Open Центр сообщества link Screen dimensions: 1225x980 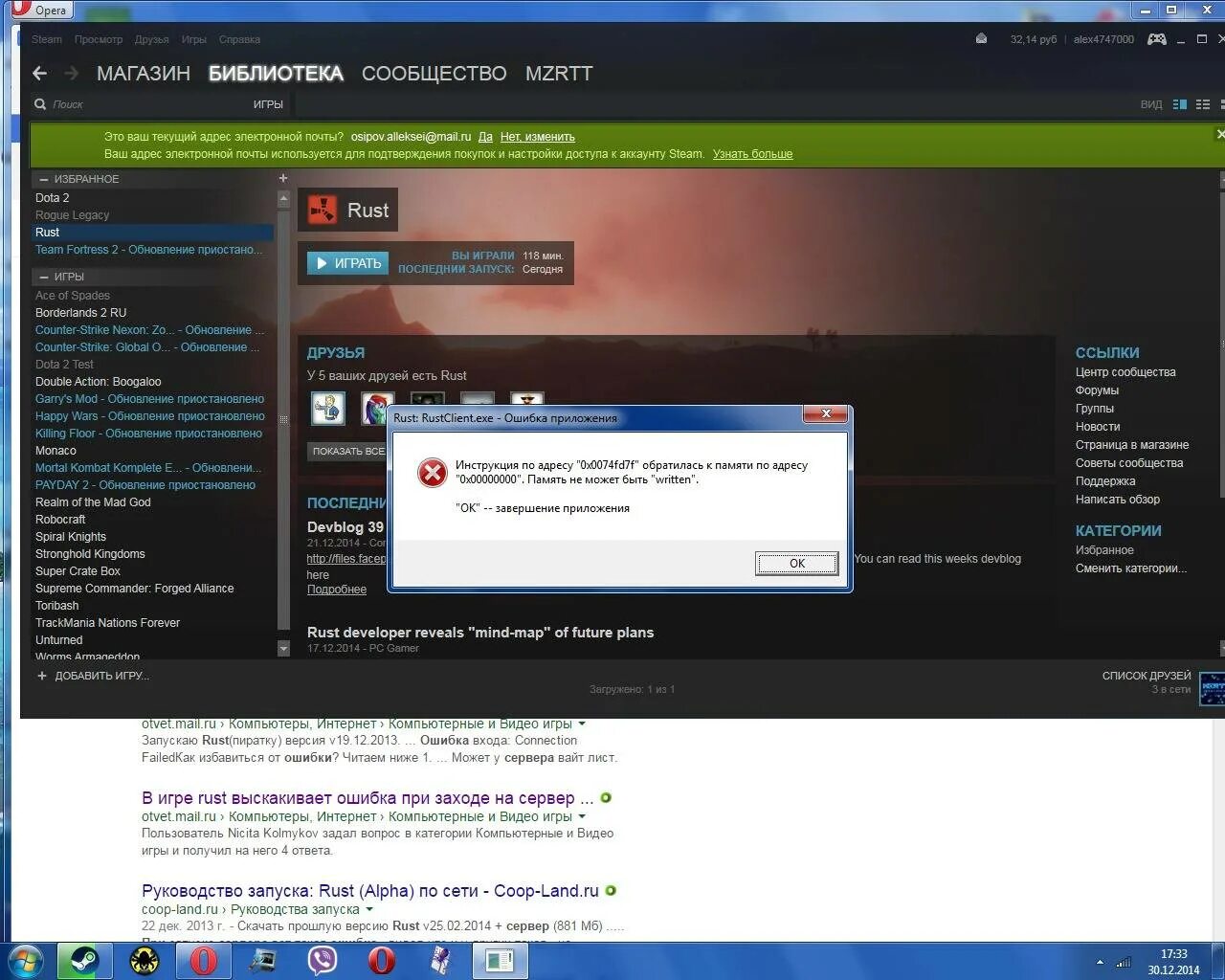click(1125, 372)
